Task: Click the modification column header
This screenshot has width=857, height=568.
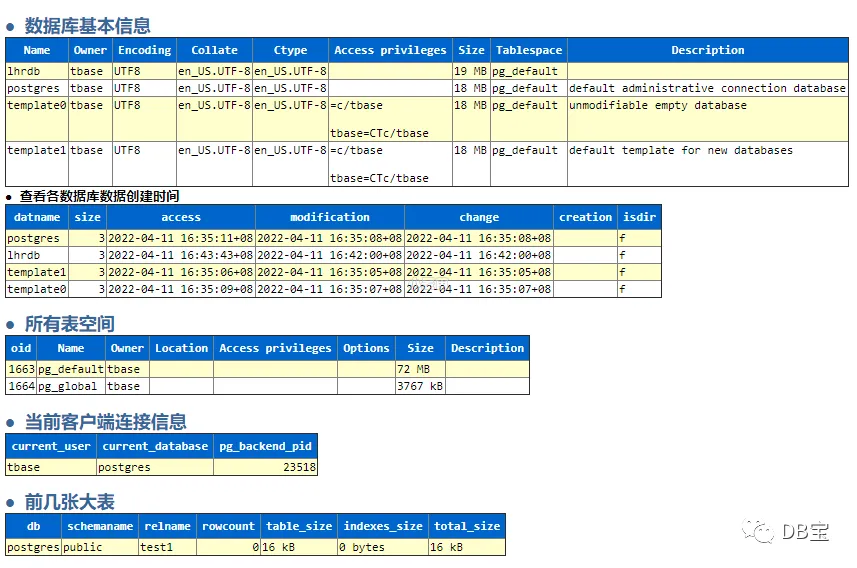Action: point(330,217)
